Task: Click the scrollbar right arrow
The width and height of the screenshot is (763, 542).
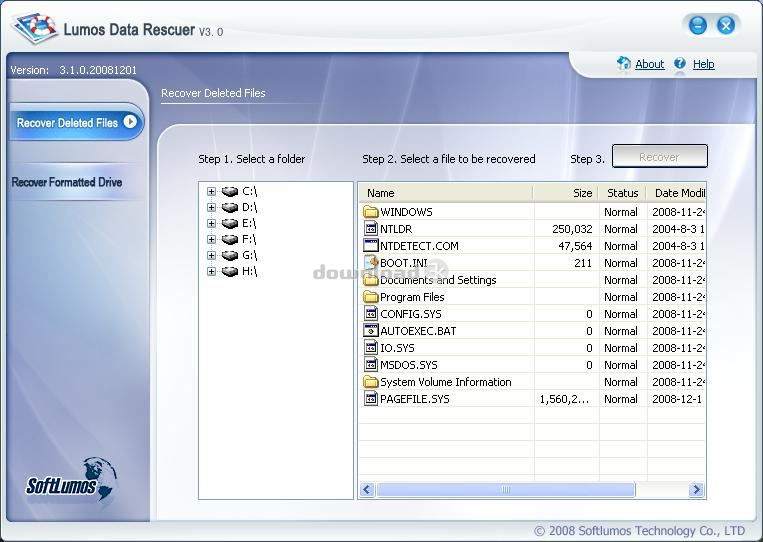Action: 696,489
